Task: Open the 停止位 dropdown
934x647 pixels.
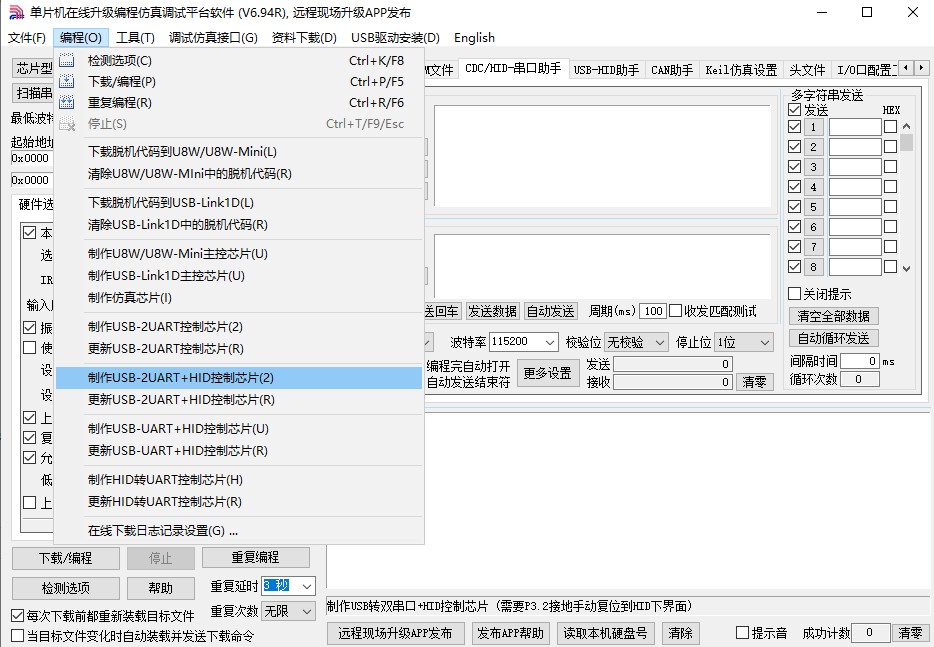Action: click(765, 342)
